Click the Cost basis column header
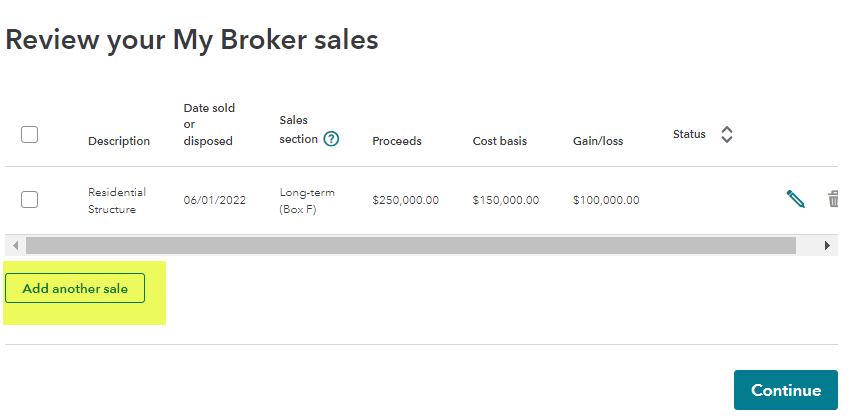This screenshot has height=420, width=853. point(499,141)
